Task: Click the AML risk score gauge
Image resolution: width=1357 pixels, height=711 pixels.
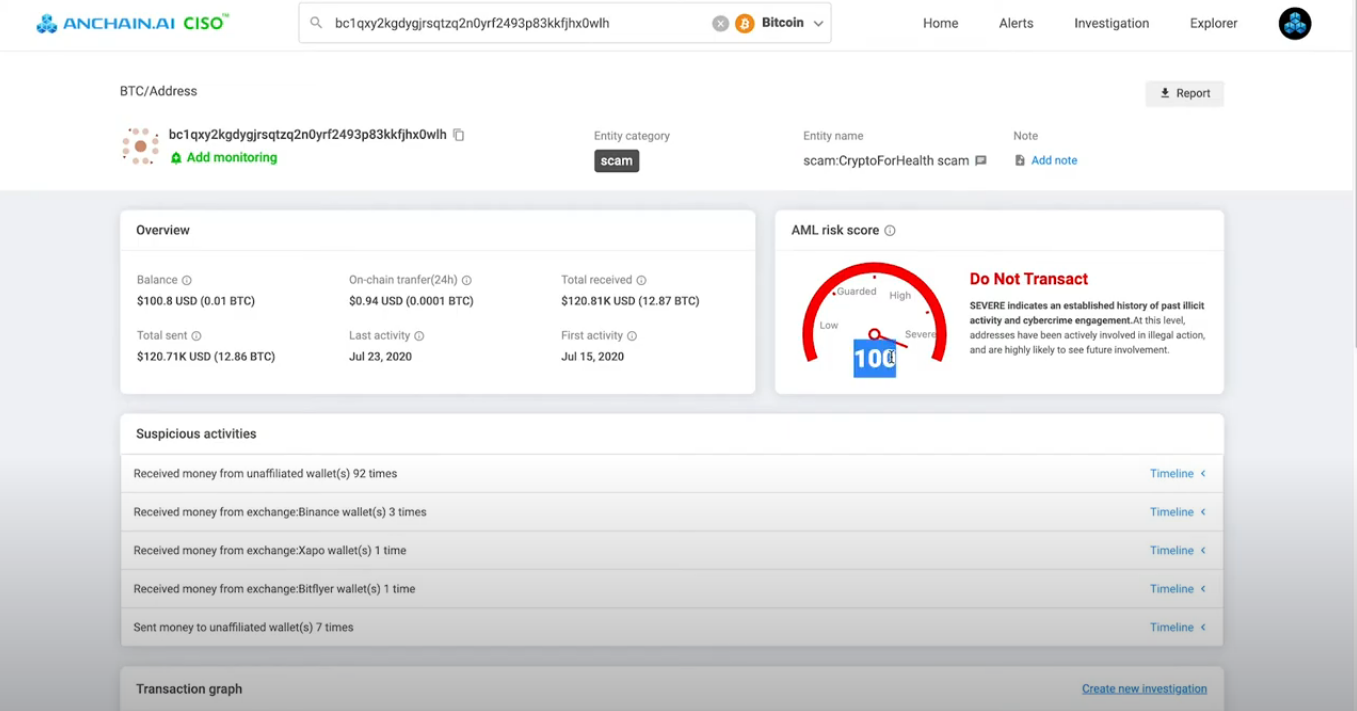Action: pyautogui.click(x=875, y=313)
